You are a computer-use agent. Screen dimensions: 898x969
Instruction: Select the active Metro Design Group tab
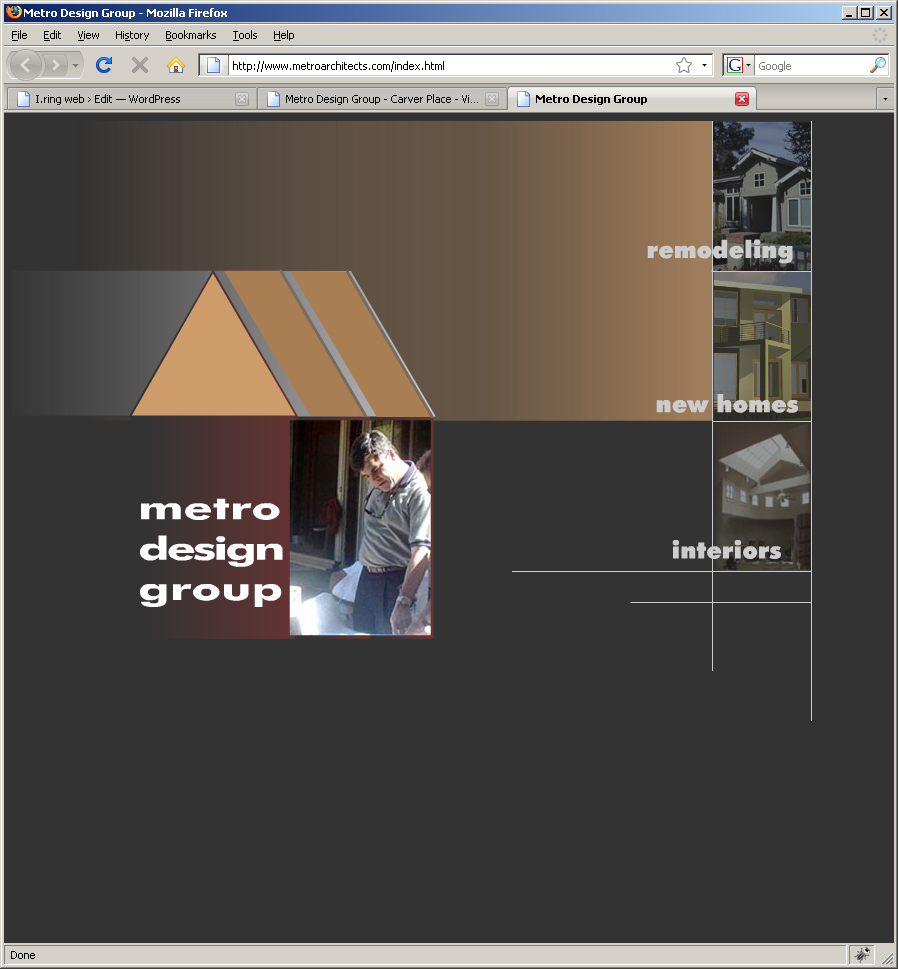coord(632,99)
